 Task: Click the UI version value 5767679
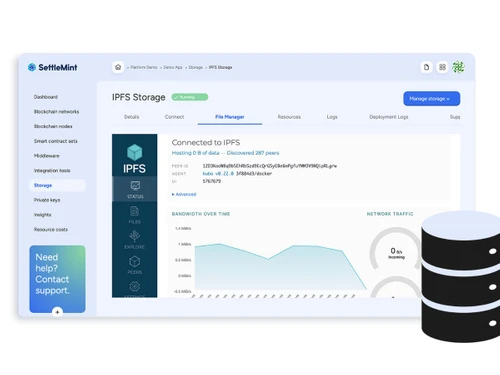(x=212, y=181)
